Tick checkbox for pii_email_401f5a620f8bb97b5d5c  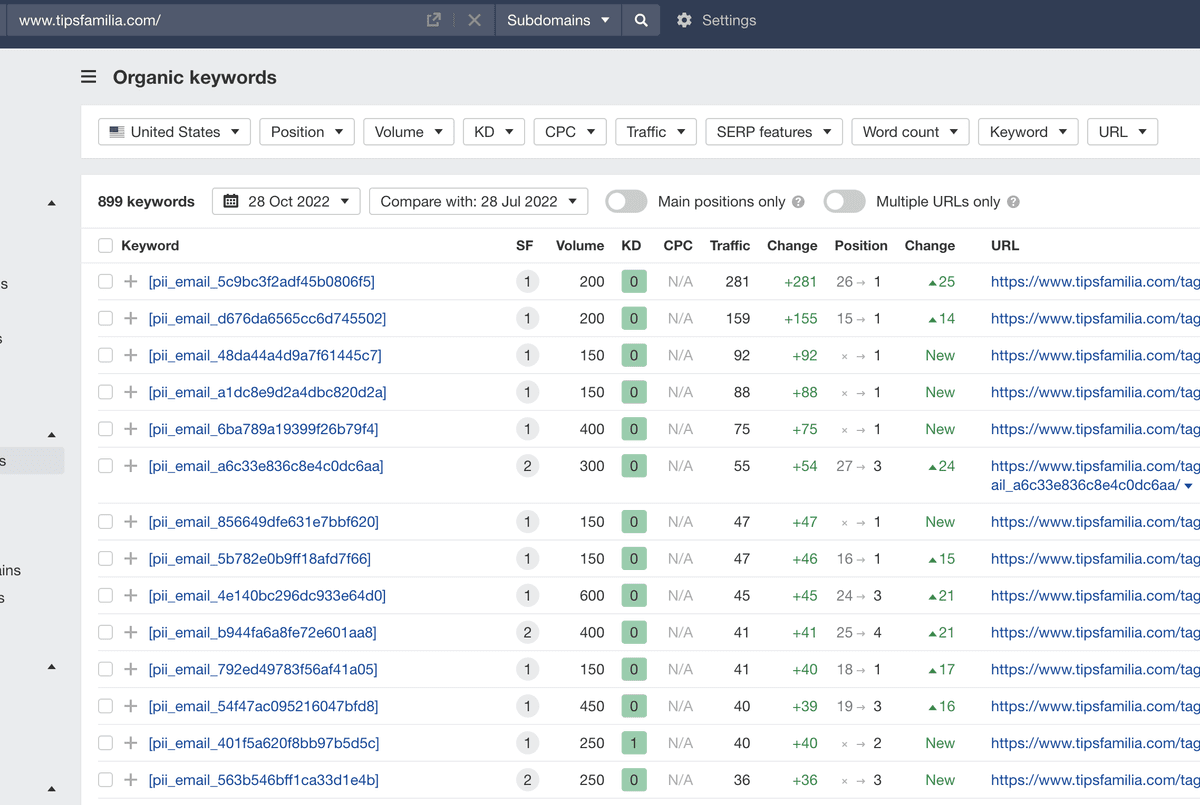pyautogui.click(x=106, y=744)
